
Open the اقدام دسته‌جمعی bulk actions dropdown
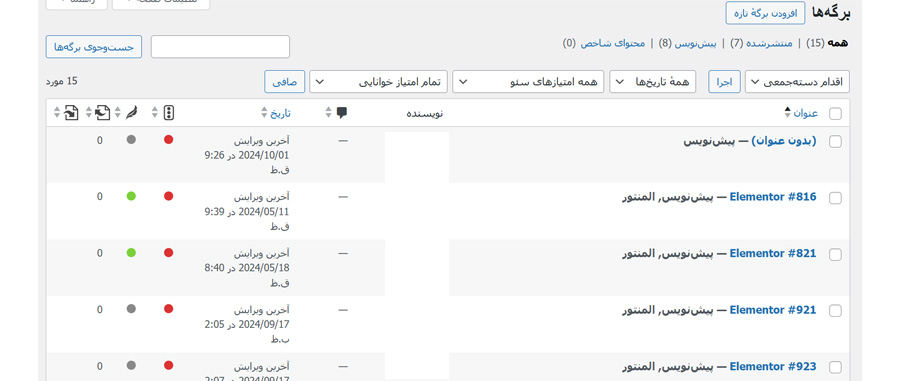pyautogui.click(x=797, y=82)
